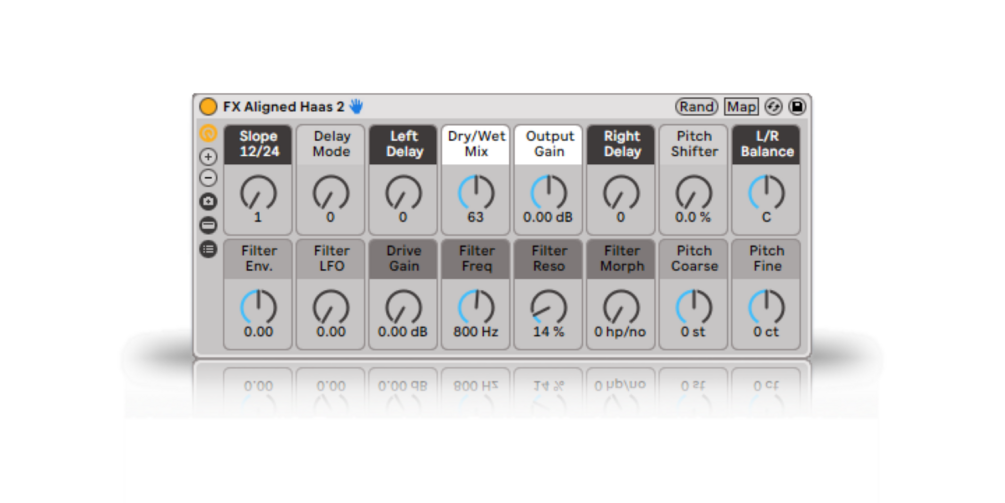
Task: Click the Pitch Fine knob
Action: [767, 307]
